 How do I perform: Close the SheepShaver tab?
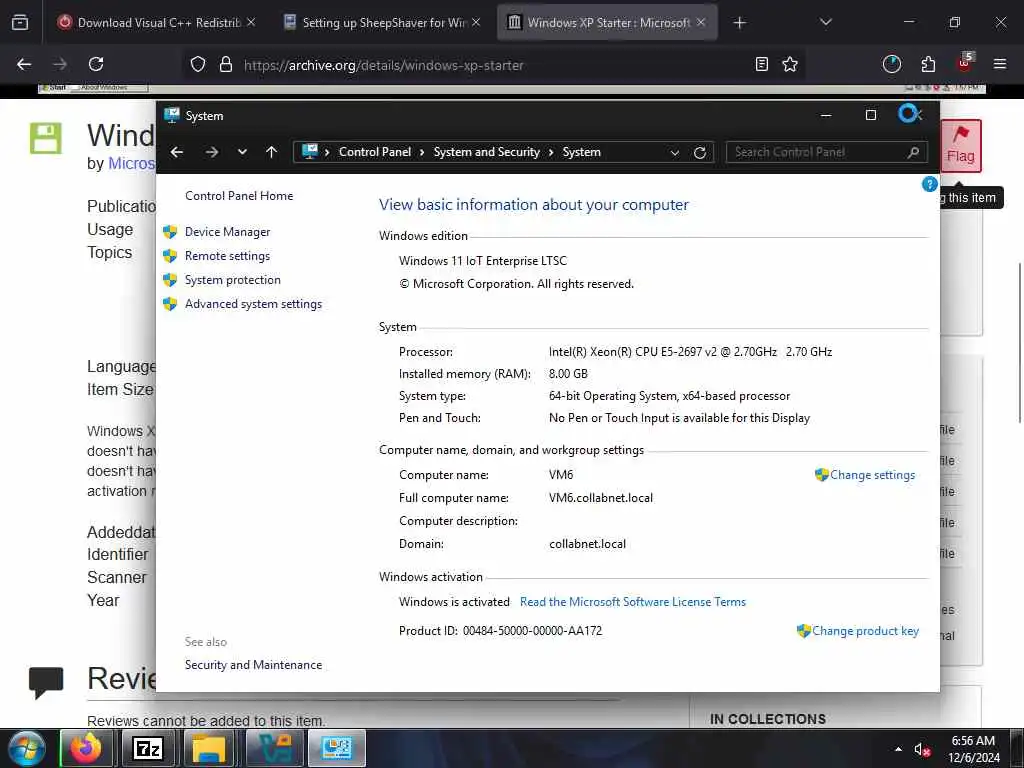pyautogui.click(x=476, y=22)
